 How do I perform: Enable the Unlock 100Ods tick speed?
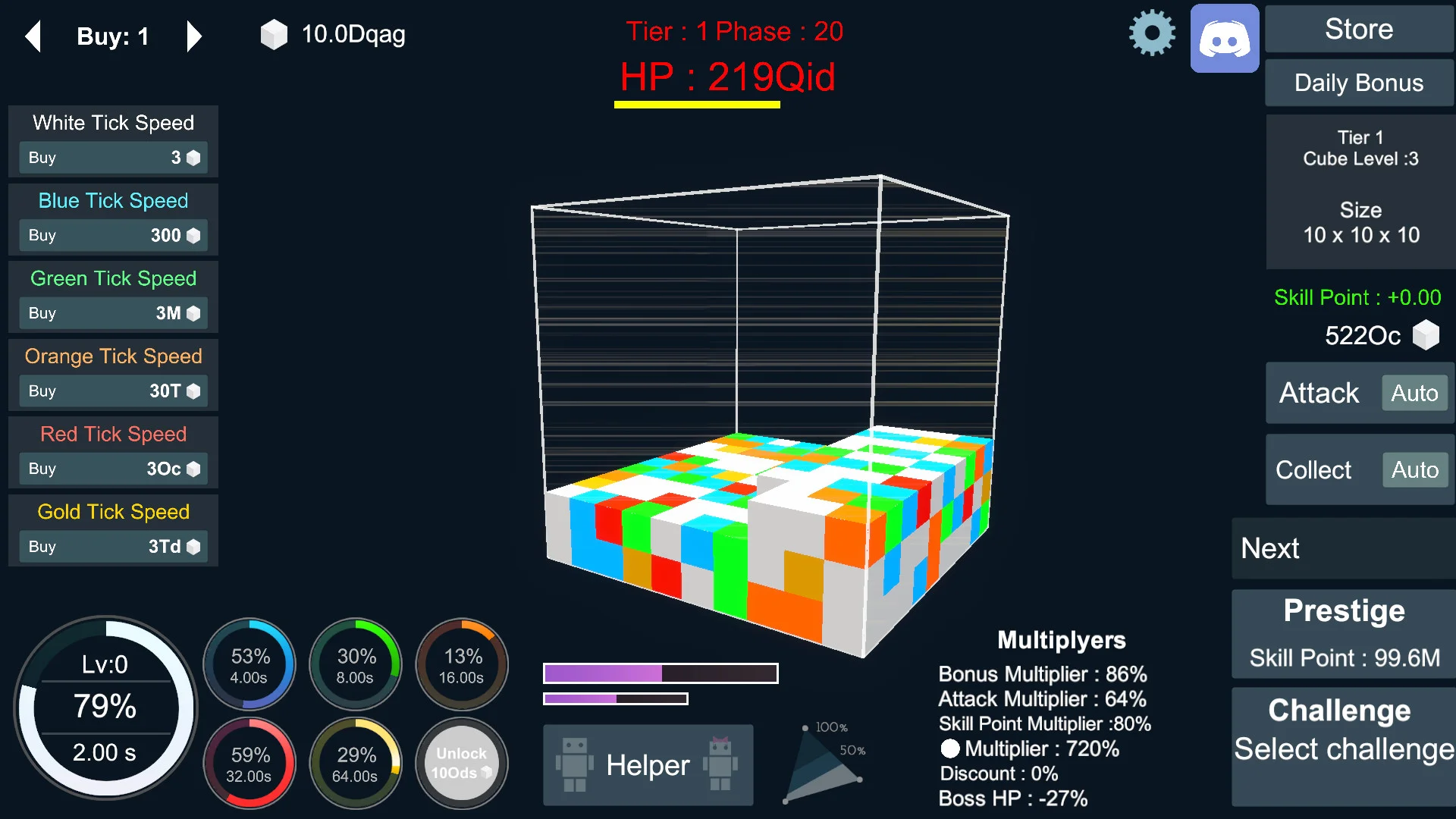click(460, 763)
